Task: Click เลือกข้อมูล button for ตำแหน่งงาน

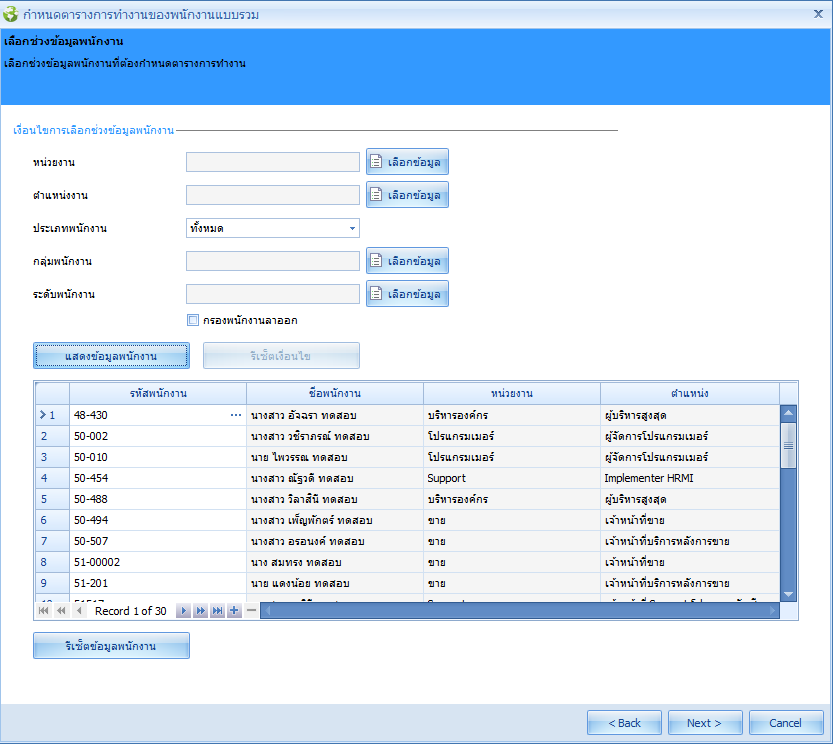Action: [x=407, y=194]
